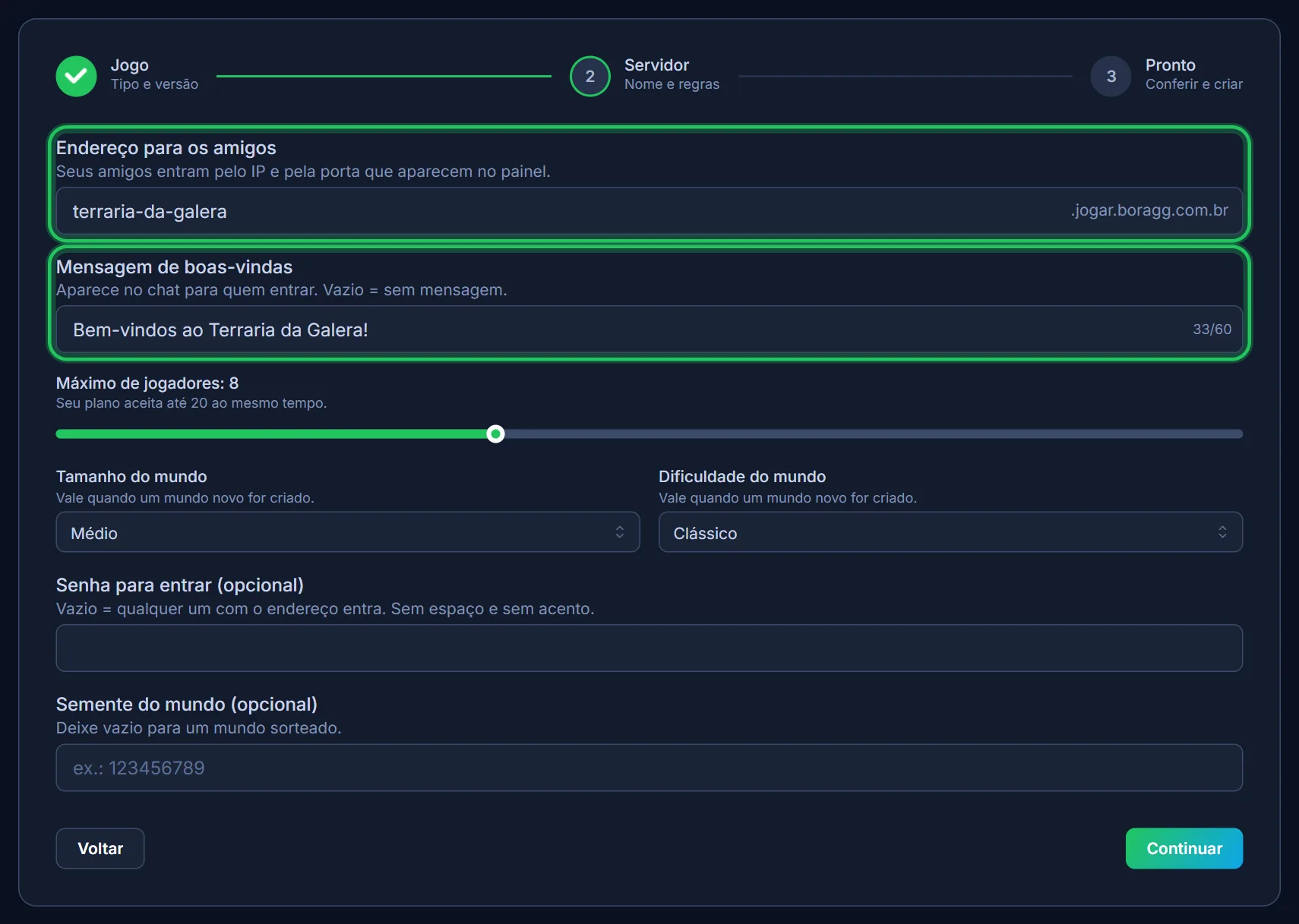Click the 33/60 character counter

(x=1212, y=330)
